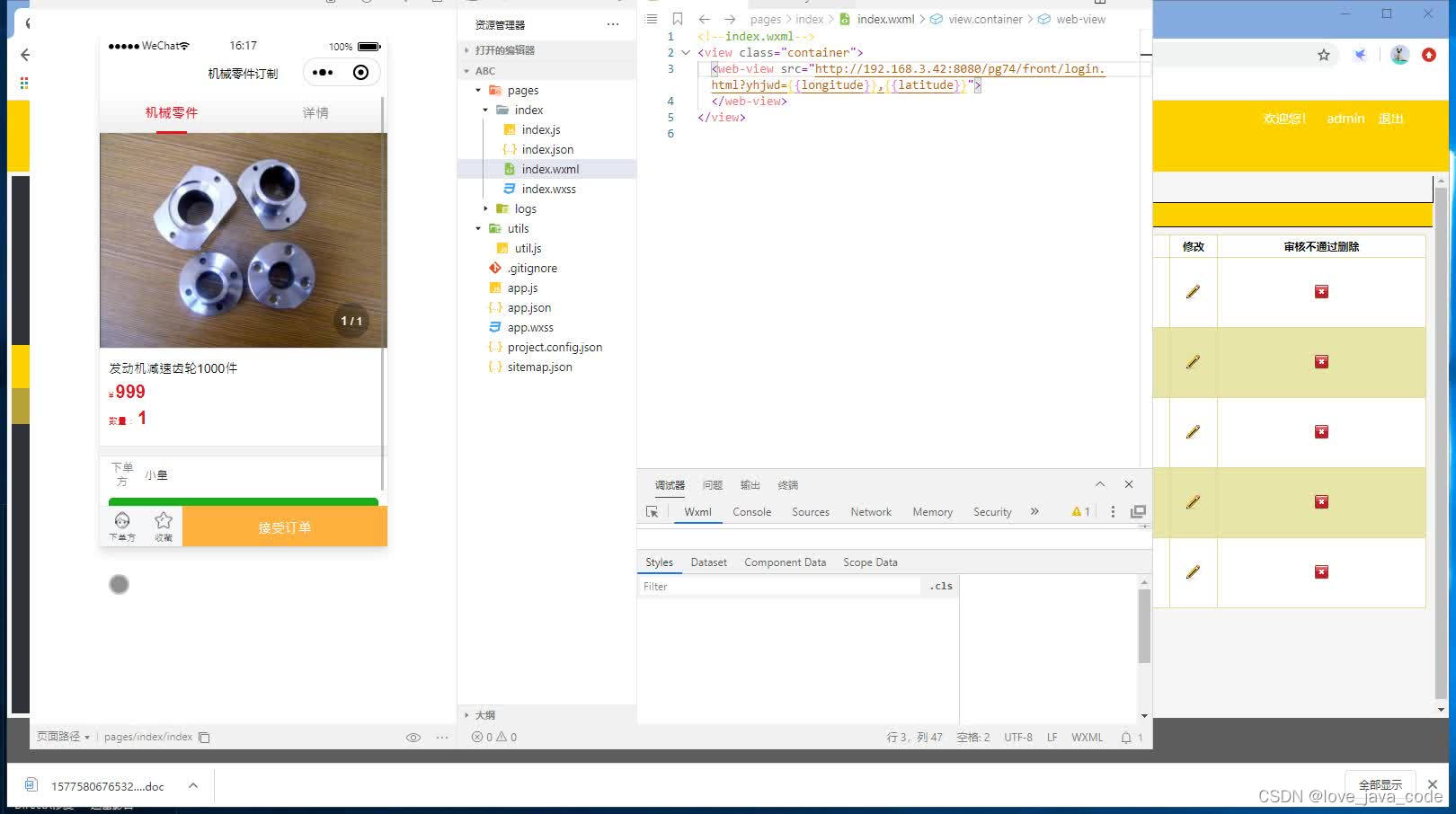Focus the Styles Filter input field
Viewport: 1456px width, 814px height.
tap(780, 587)
